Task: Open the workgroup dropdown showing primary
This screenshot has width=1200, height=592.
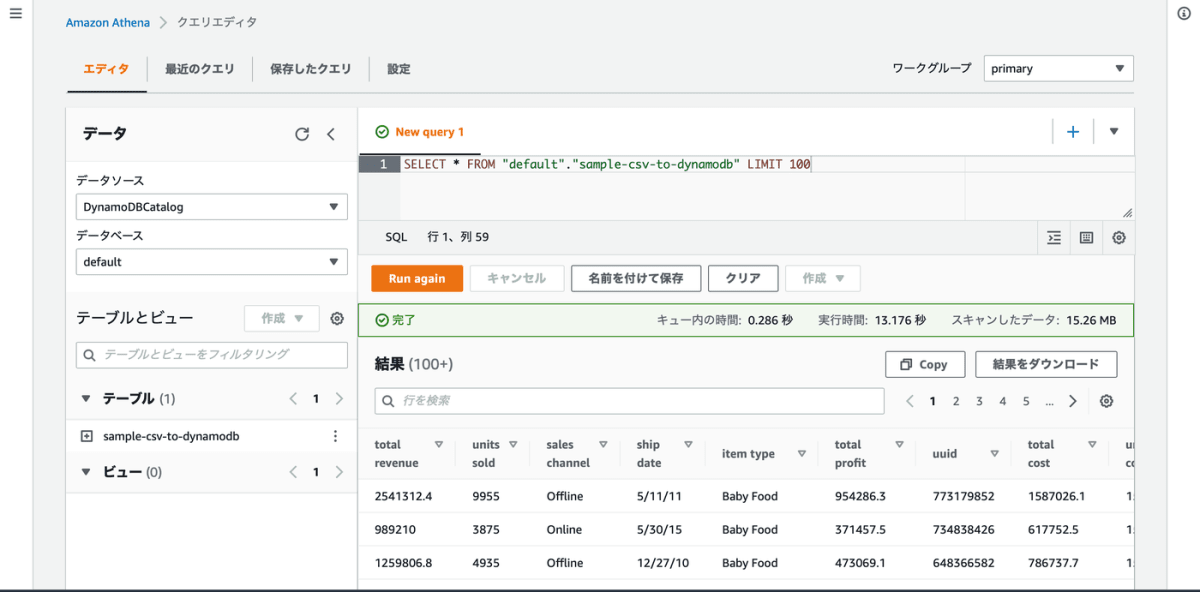Action: pyautogui.click(x=1059, y=68)
